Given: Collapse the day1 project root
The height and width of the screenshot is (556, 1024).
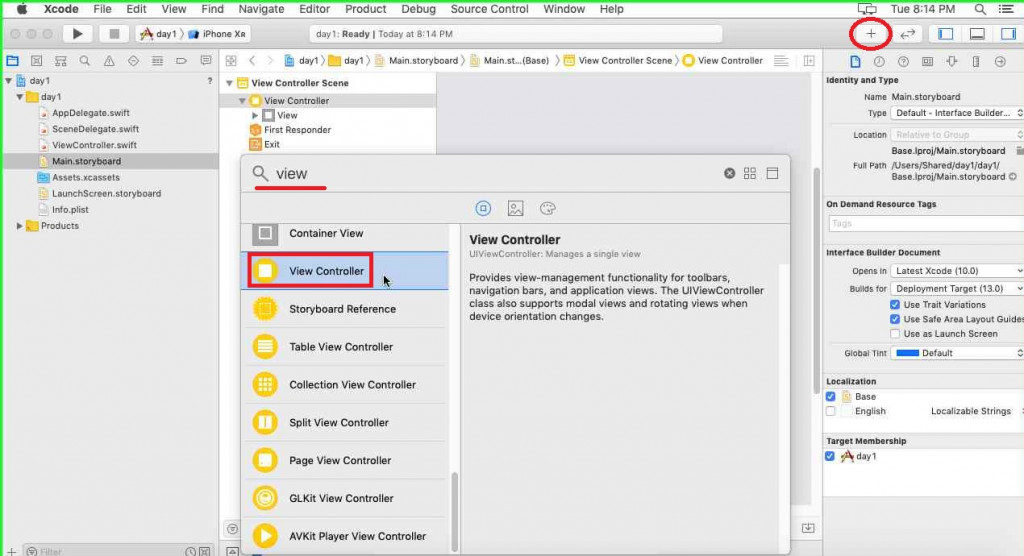Looking at the screenshot, I should point(8,80).
